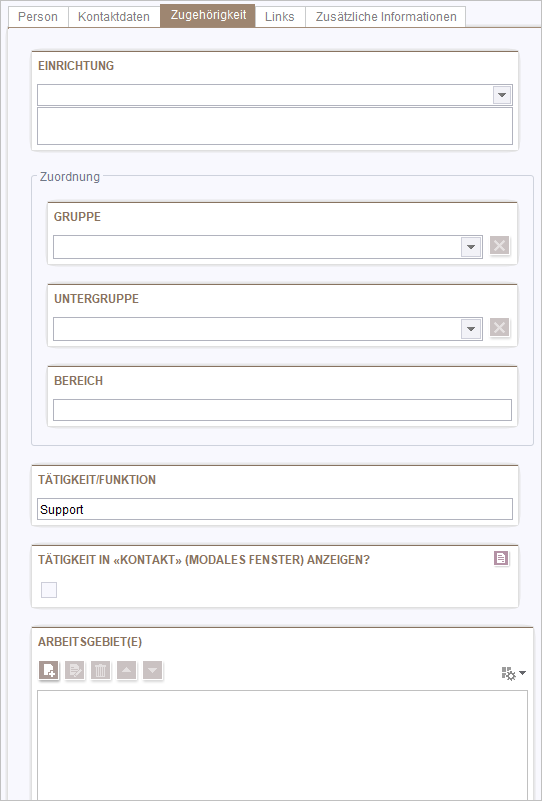Switch to the Person tab
This screenshot has width=542, height=801.
coord(38,16)
